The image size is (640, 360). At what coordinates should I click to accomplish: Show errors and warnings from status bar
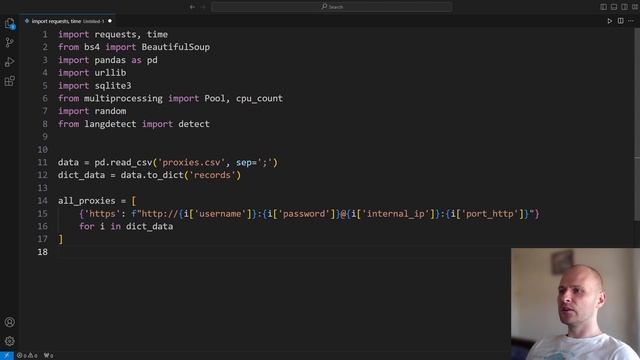tap(27, 356)
